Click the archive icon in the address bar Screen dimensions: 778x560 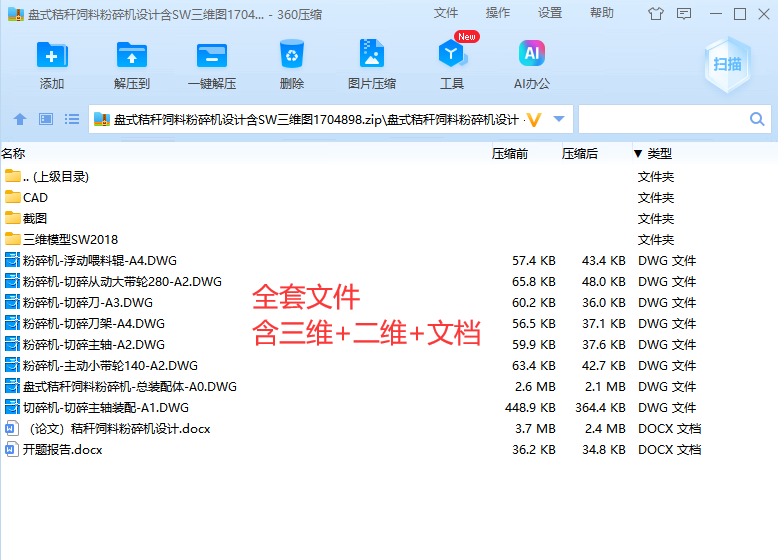pyautogui.click(x=102, y=120)
